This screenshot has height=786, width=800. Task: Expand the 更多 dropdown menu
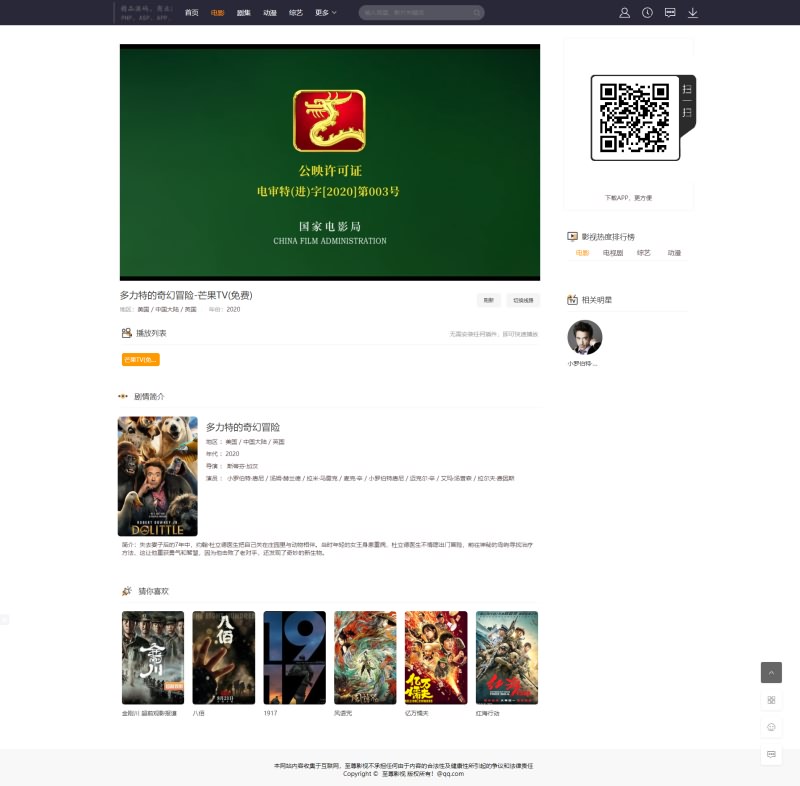(325, 13)
